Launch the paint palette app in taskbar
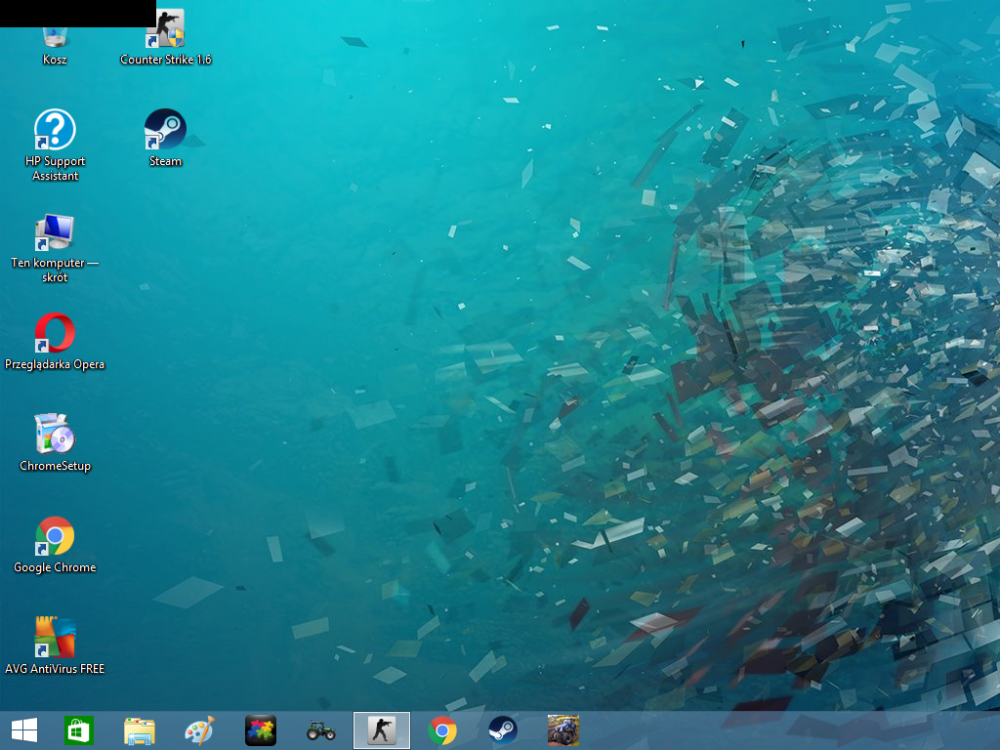This screenshot has width=1000, height=750. click(x=200, y=731)
